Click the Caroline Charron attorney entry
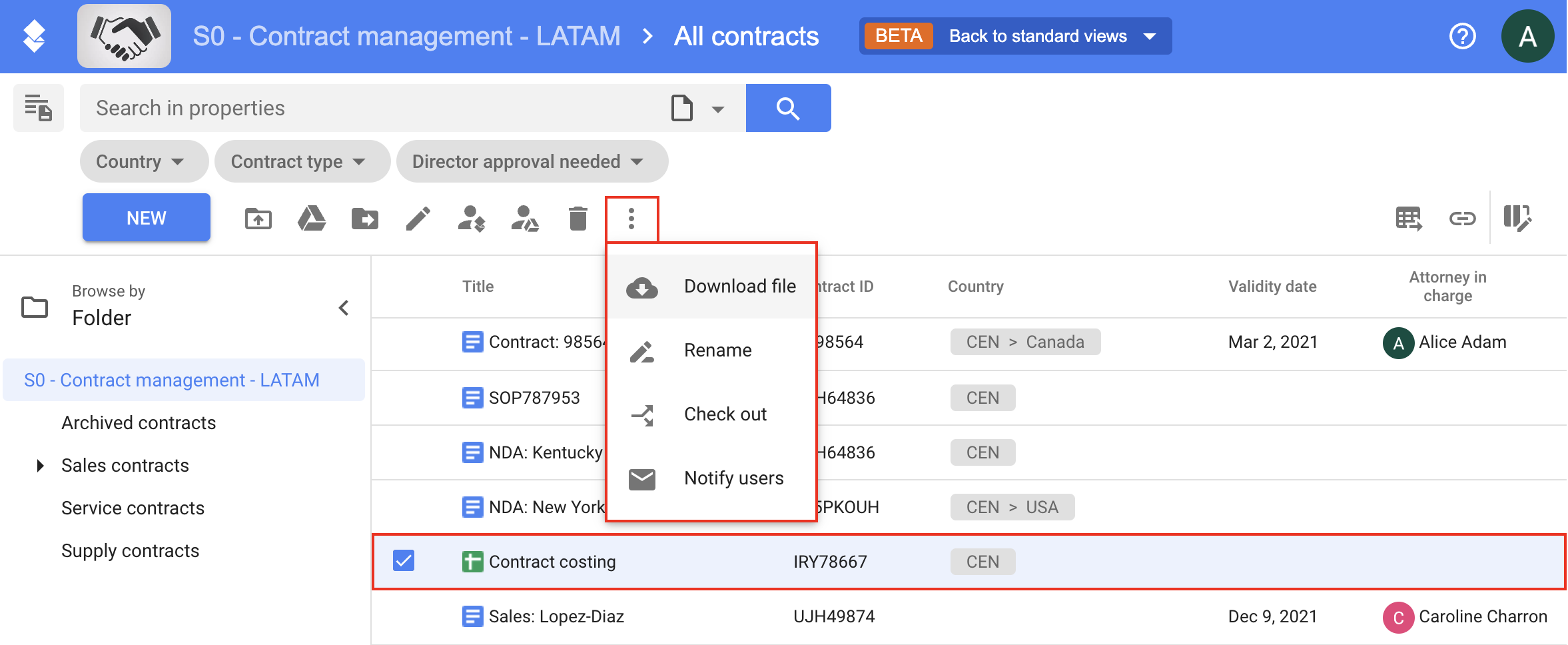 1465,617
